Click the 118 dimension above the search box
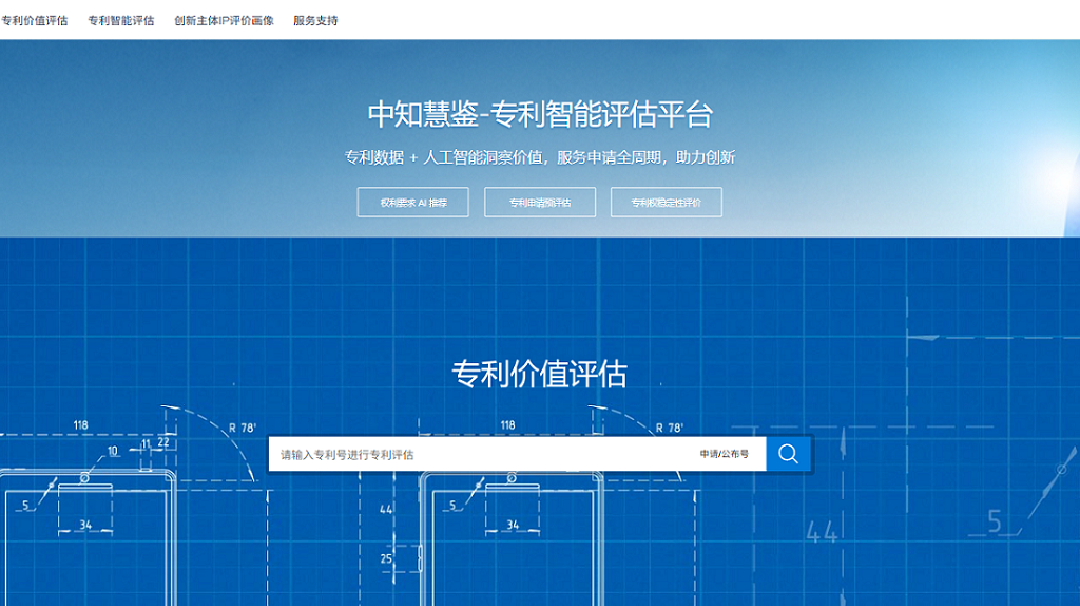 pyautogui.click(x=508, y=425)
